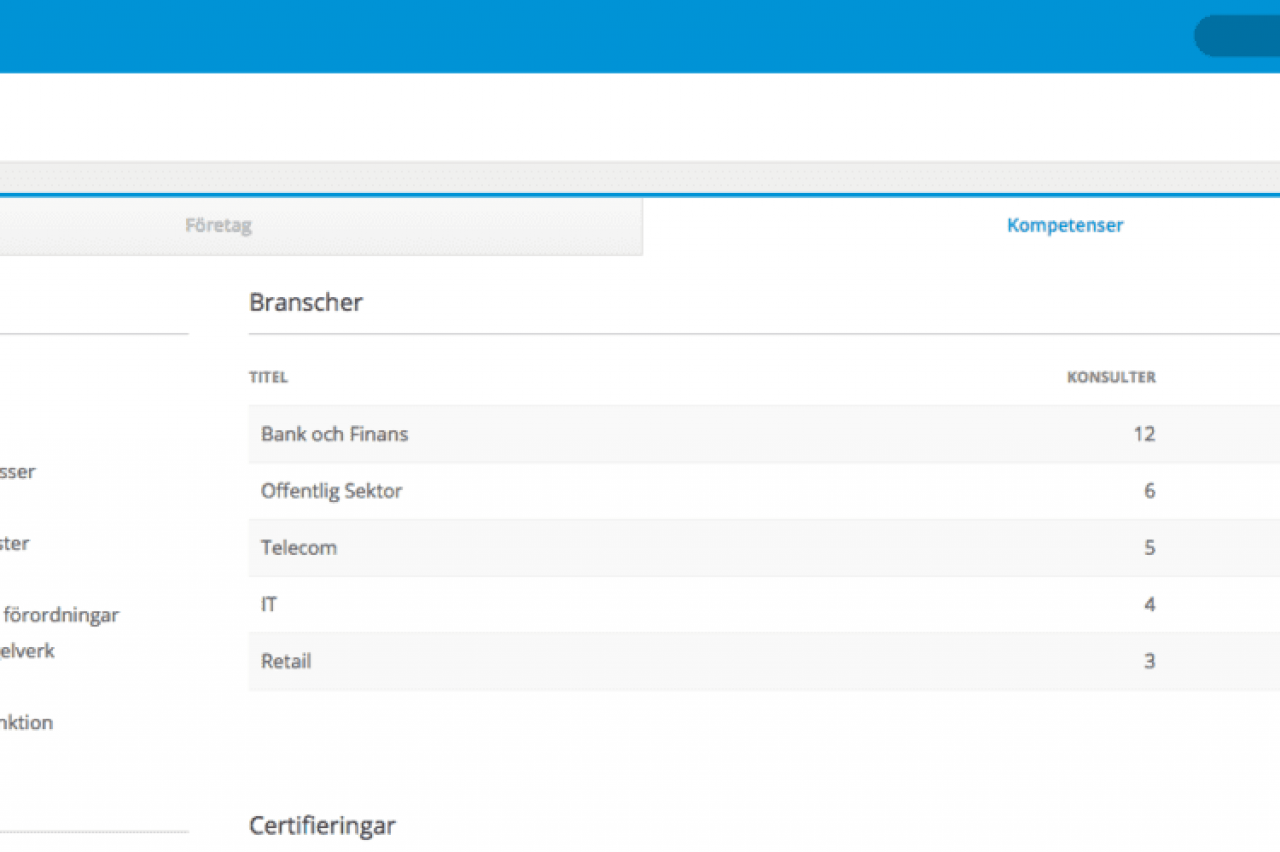Image resolution: width=1280 pixels, height=852 pixels.
Task: Select the IT row in Branscher
Action: click(269, 605)
